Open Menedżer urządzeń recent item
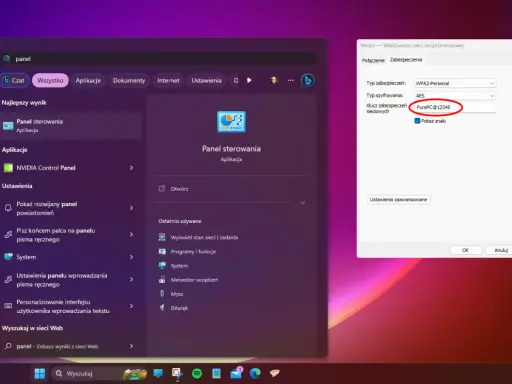 [189, 280]
